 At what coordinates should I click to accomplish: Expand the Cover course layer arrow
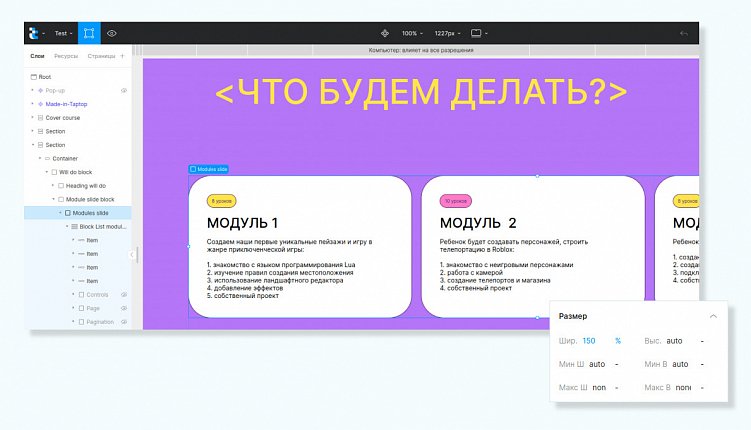33,118
